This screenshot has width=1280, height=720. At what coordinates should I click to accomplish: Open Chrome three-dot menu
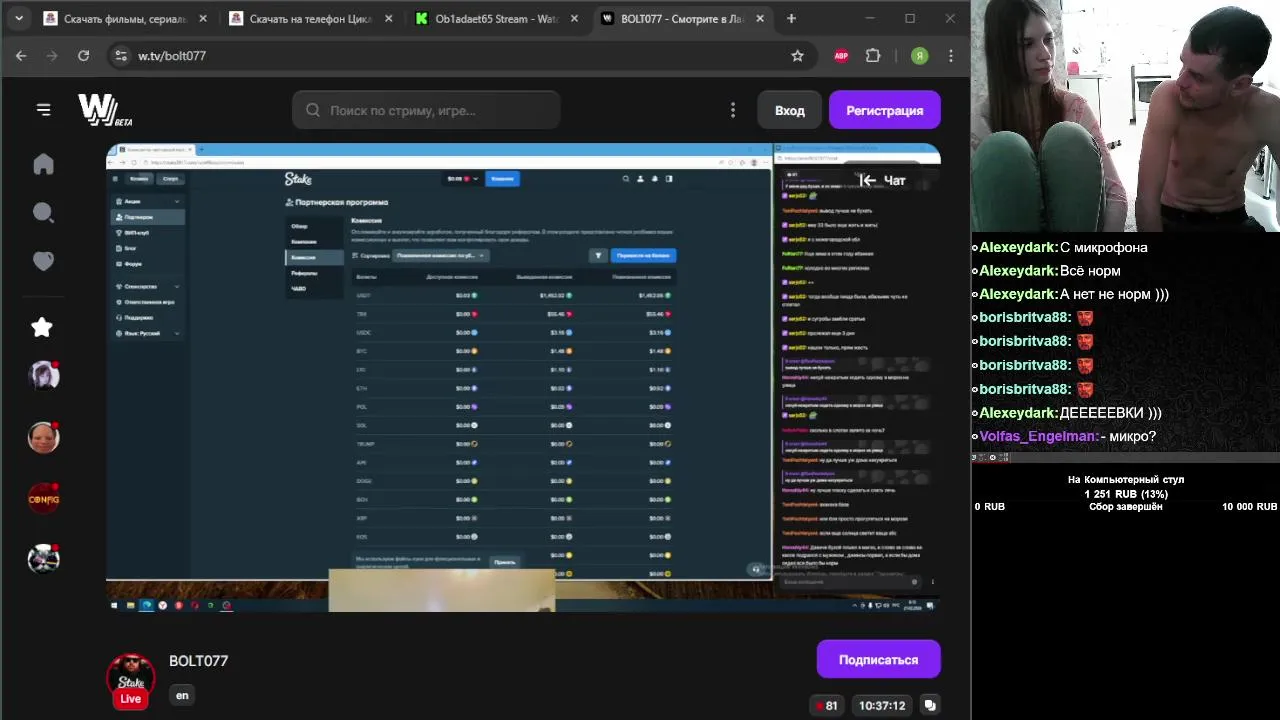[x=951, y=56]
